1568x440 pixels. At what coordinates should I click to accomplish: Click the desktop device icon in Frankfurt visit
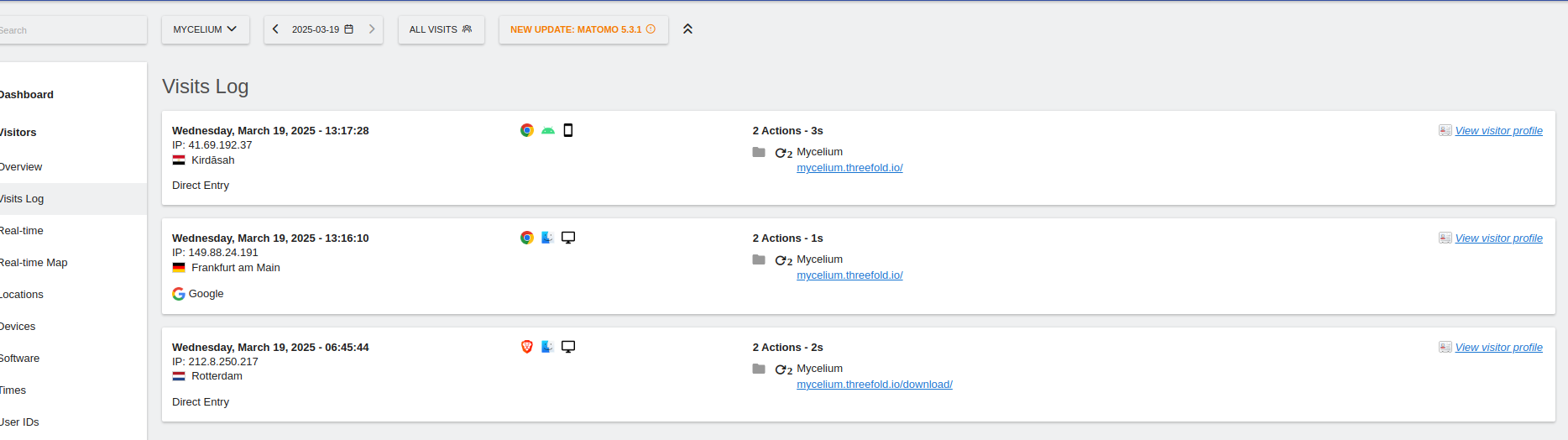[x=568, y=238]
